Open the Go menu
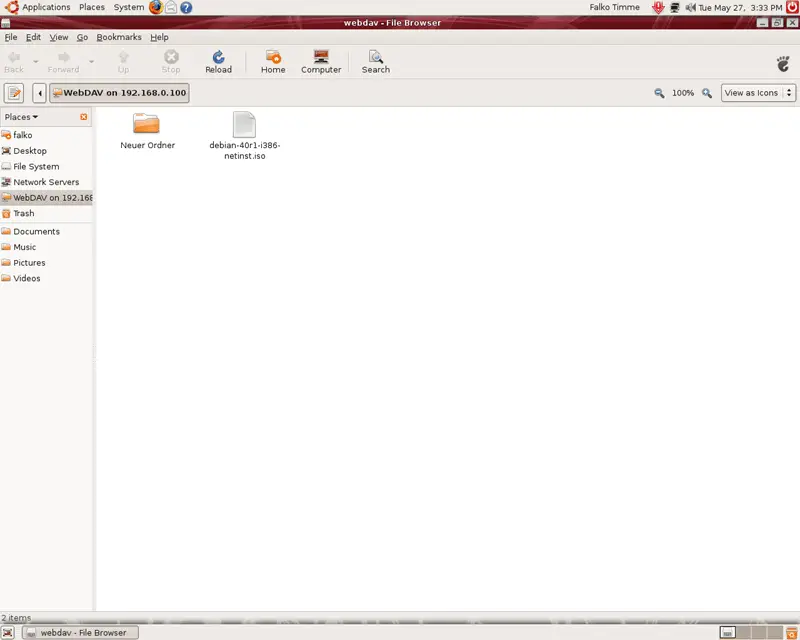 pos(82,37)
